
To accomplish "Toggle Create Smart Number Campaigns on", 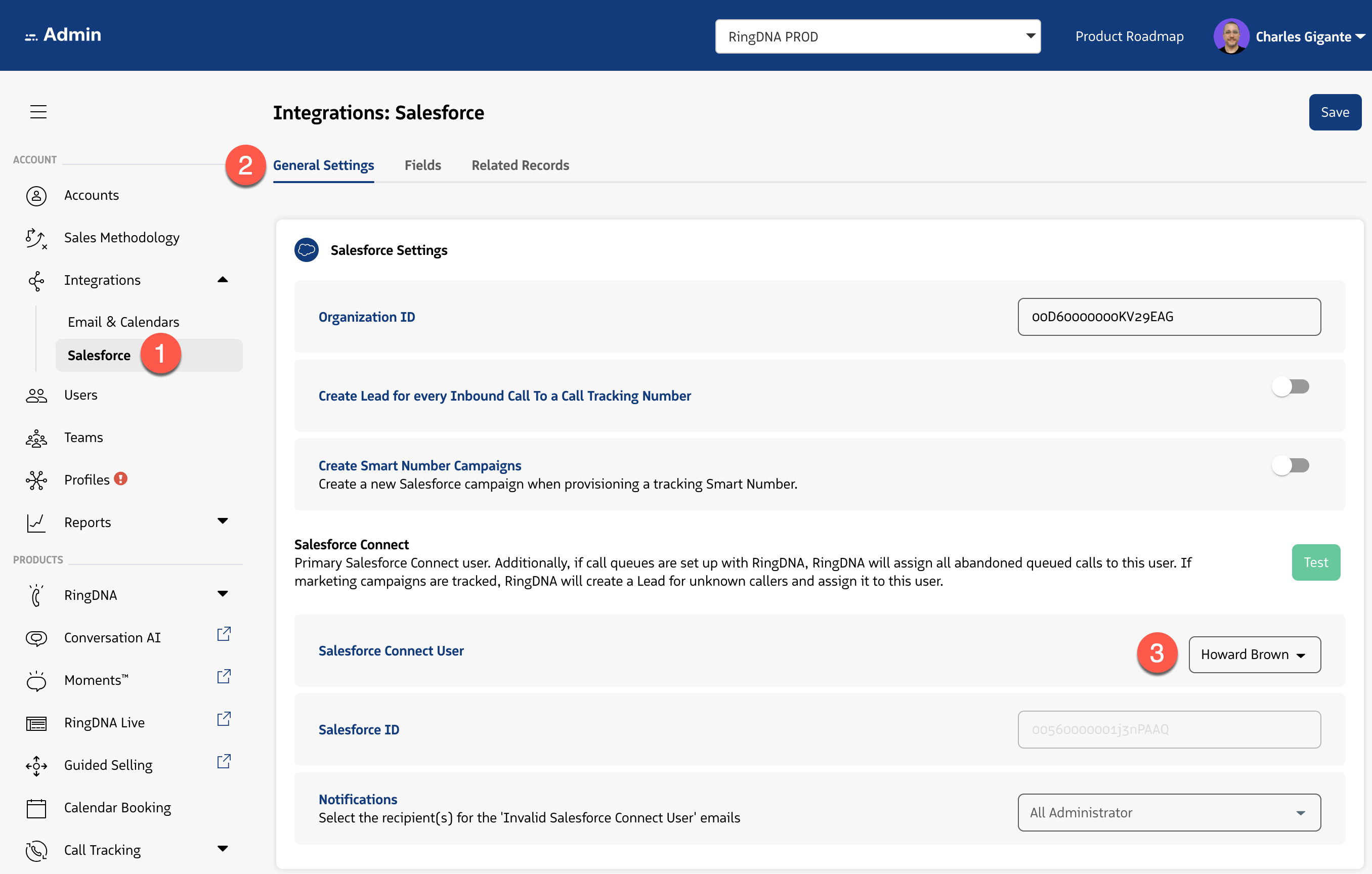I will pos(1291,465).
